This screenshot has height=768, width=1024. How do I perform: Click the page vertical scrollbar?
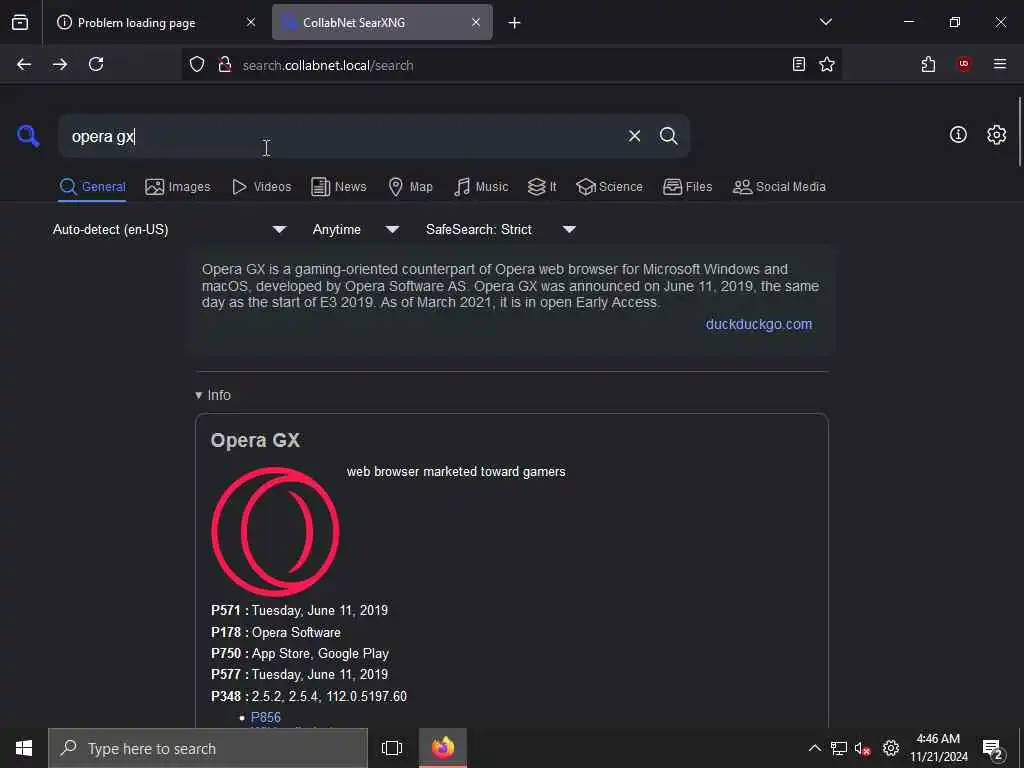point(1019,132)
